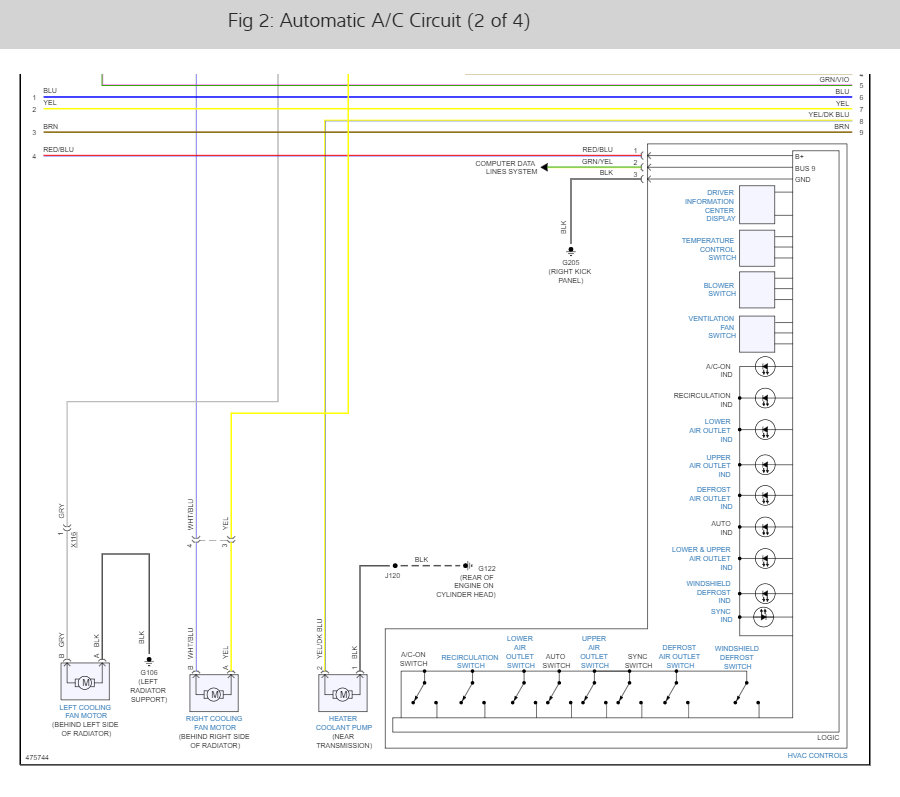This screenshot has width=900, height=797.
Task: Click Lower & Upper Air Outlet IND link
Action: point(701,558)
